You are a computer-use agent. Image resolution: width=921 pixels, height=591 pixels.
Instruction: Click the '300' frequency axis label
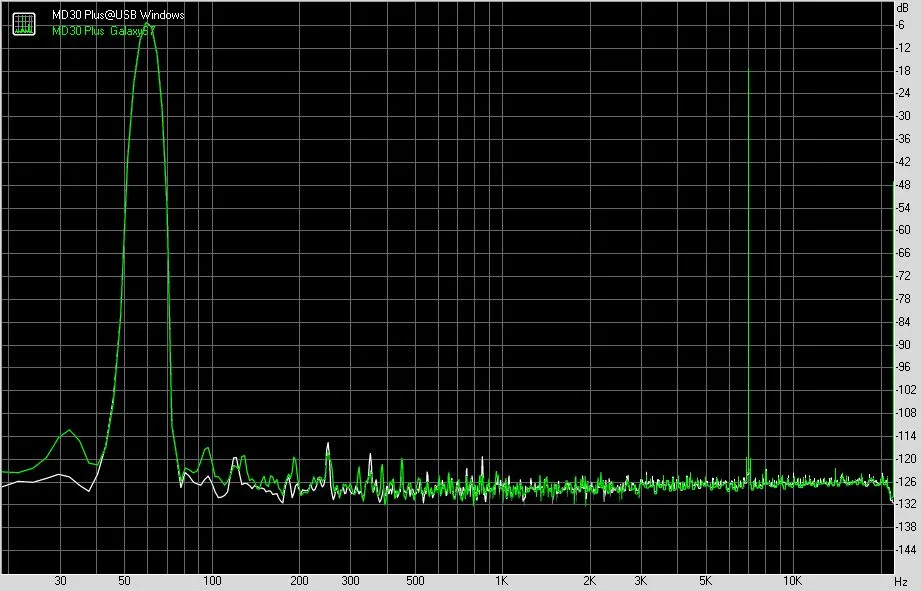click(x=350, y=581)
